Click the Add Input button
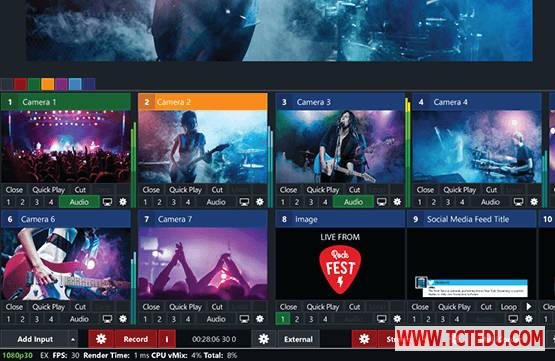Screen dimensions: 555x361 click(35, 339)
